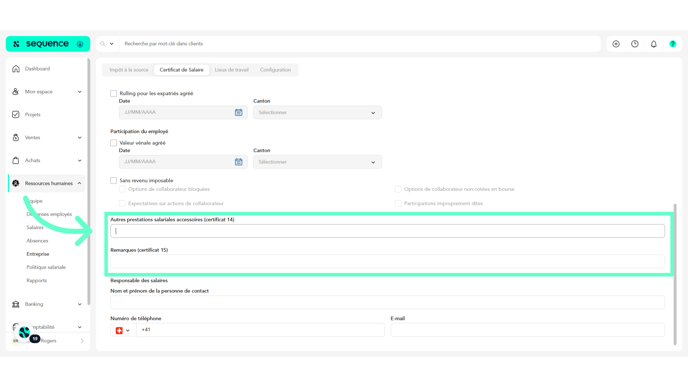The height and width of the screenshot is (387, 688).
Task: Open calendar picker for Valeur vénale date
Action: tap(239, 161)
